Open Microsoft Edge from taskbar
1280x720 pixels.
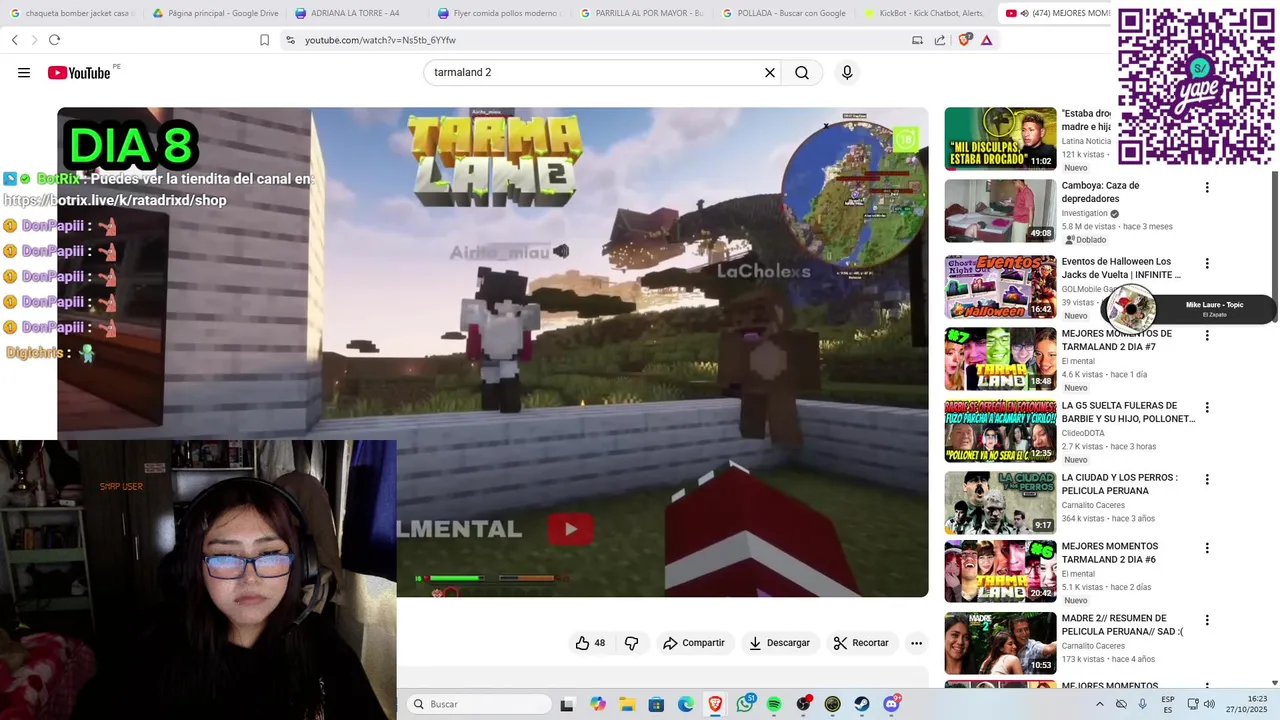[686, 704]
